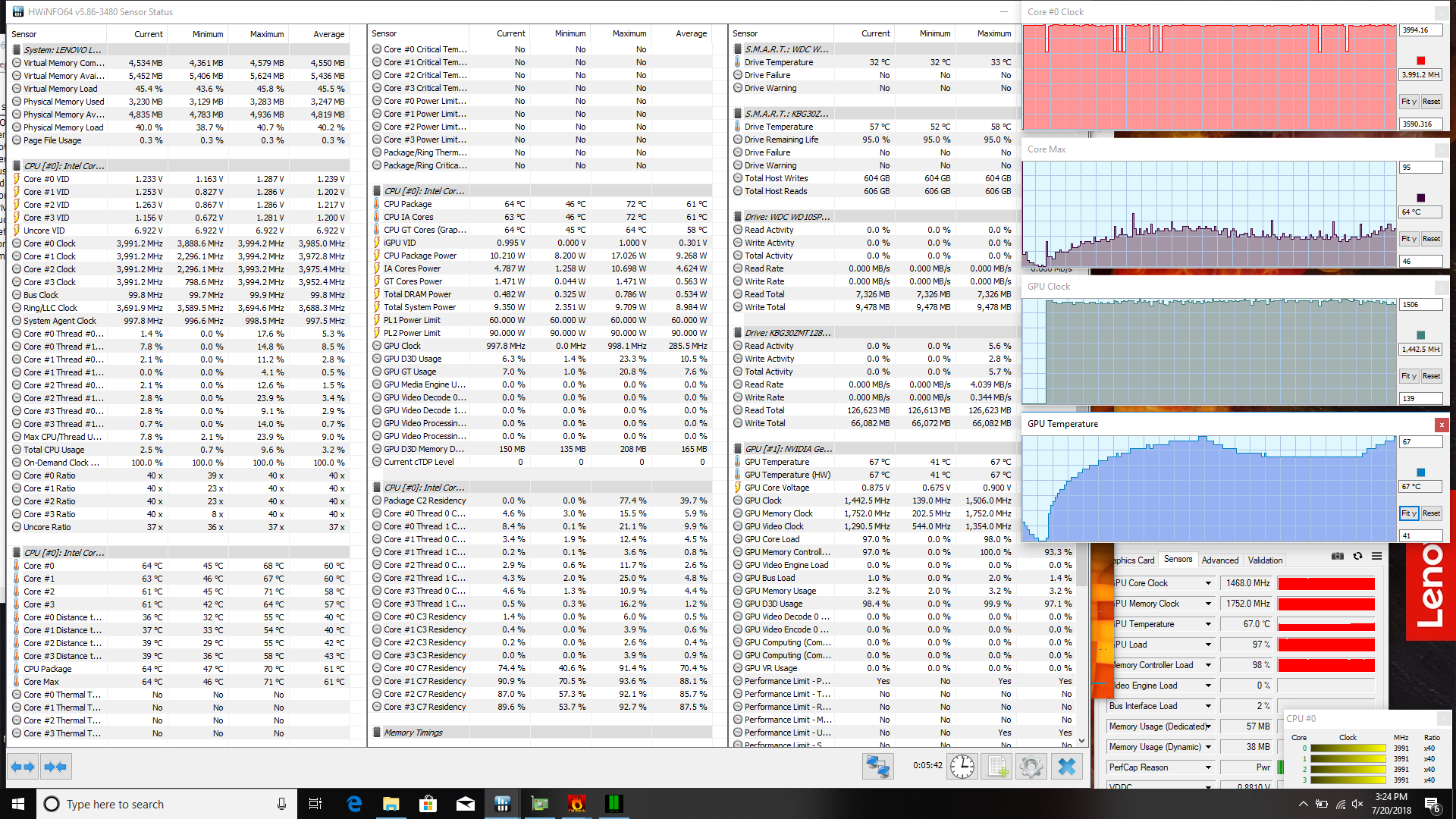The width and height of the screenshot is (1456, 819).
Task: Click the reset min/max clock icon
Action: tap(962, 767)
